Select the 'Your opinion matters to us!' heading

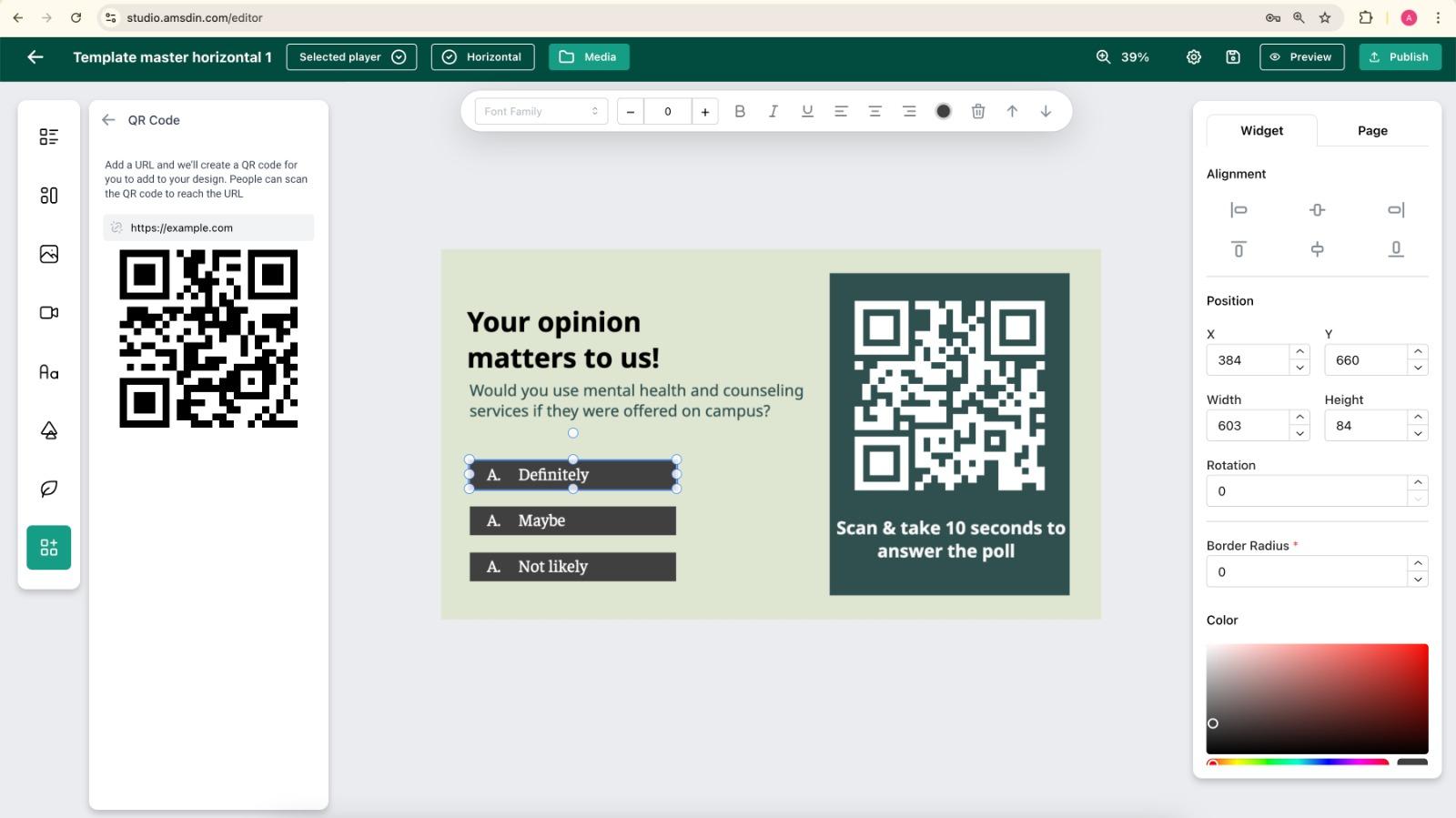click(x=562, y=339)
